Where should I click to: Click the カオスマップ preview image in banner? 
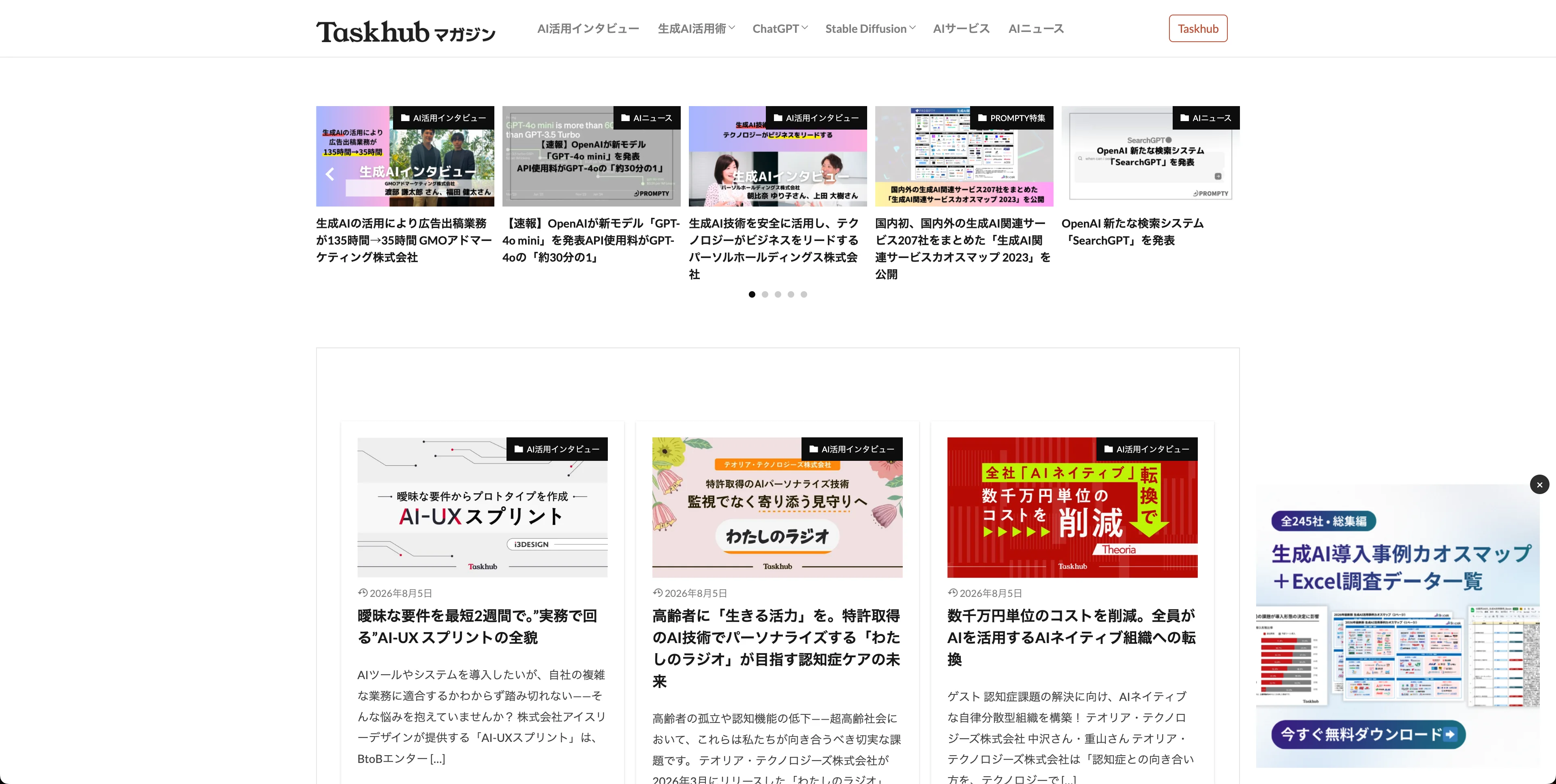tap(1398, 656)
